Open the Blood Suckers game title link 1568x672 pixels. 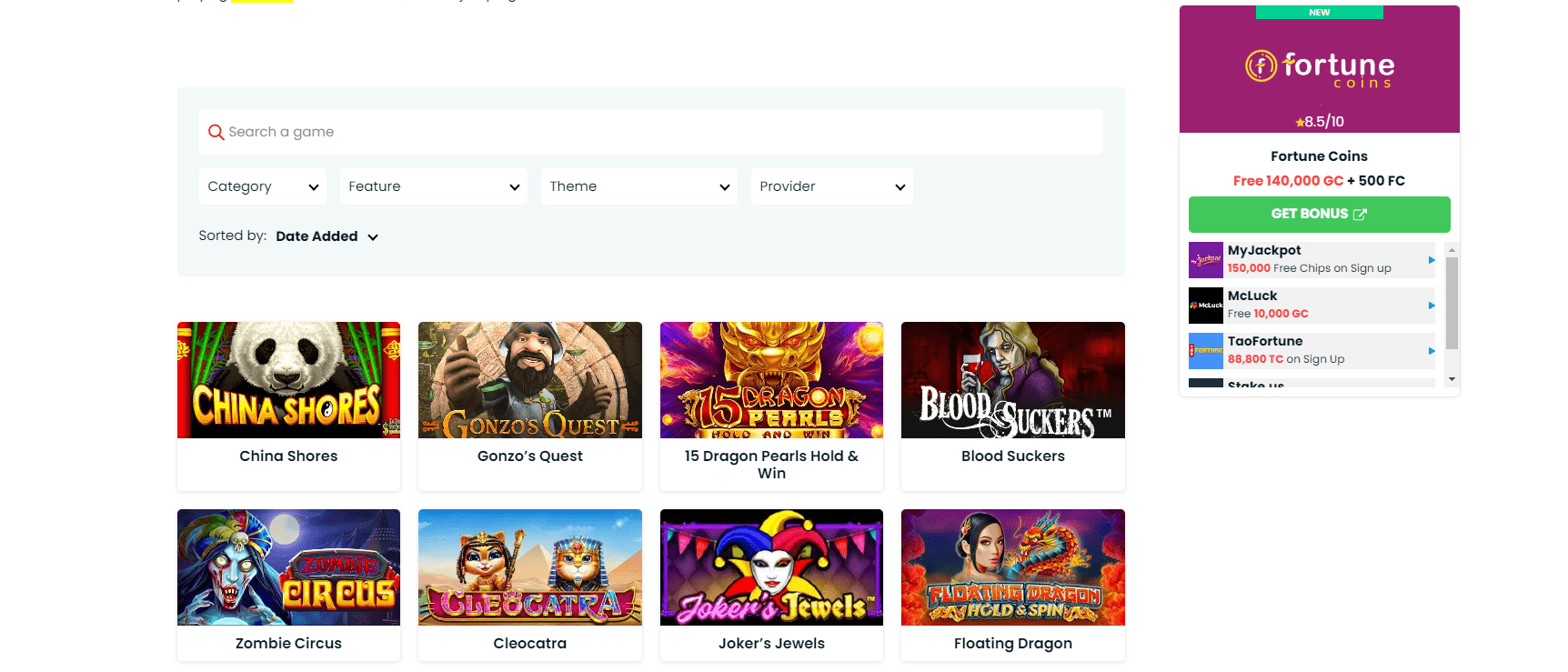[x=1012, y=456]
